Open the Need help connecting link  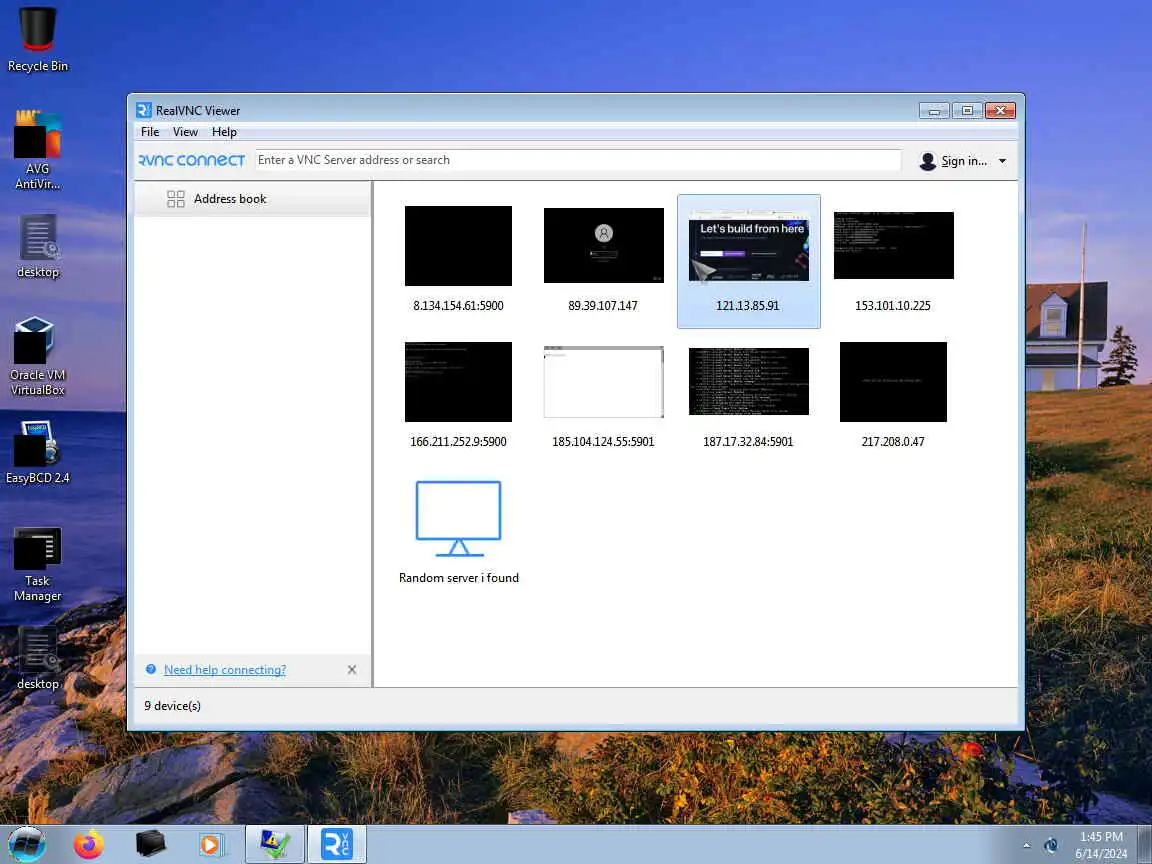pos(225,670)
